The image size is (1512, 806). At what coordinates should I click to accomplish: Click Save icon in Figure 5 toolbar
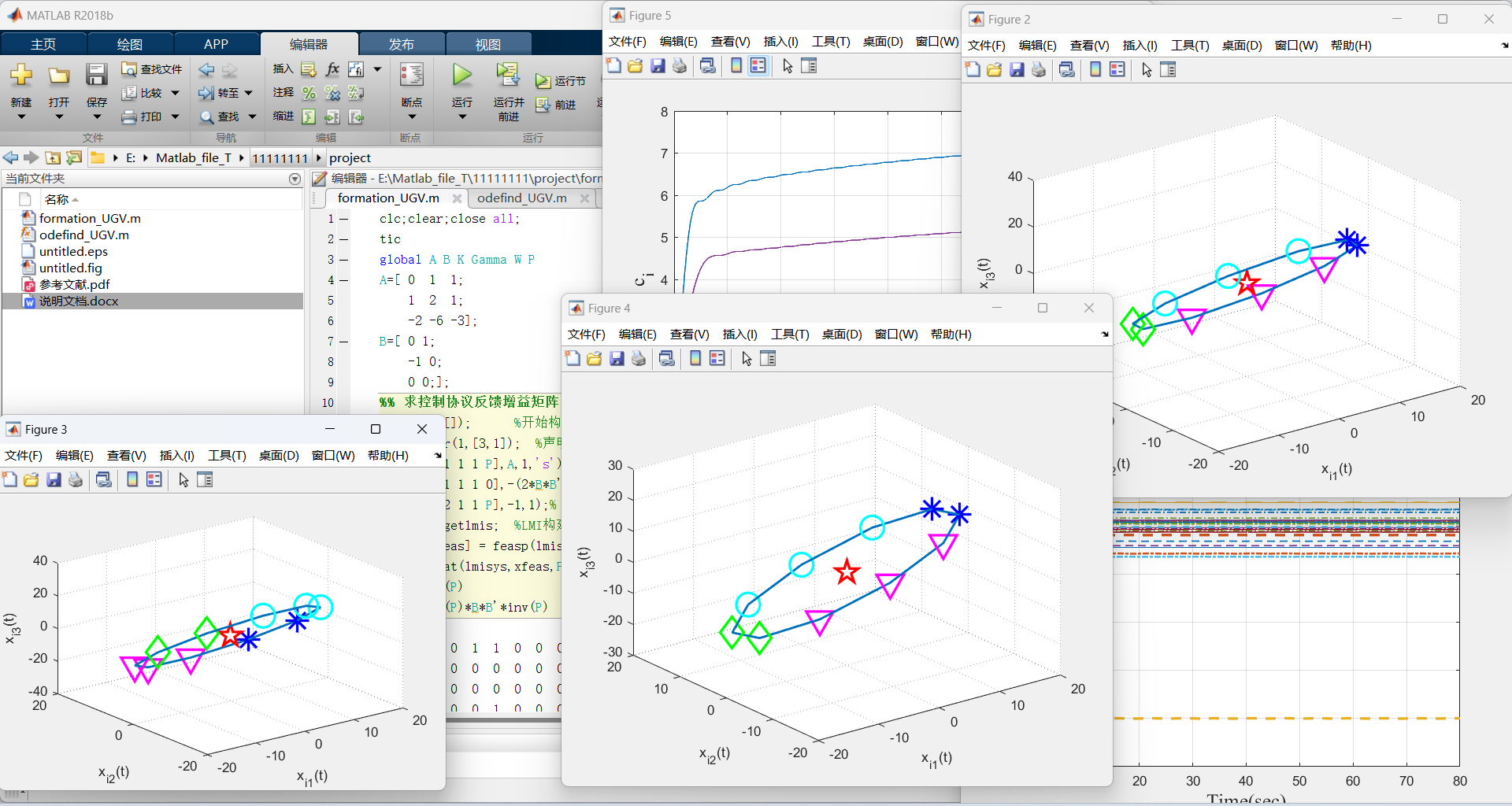658,66
